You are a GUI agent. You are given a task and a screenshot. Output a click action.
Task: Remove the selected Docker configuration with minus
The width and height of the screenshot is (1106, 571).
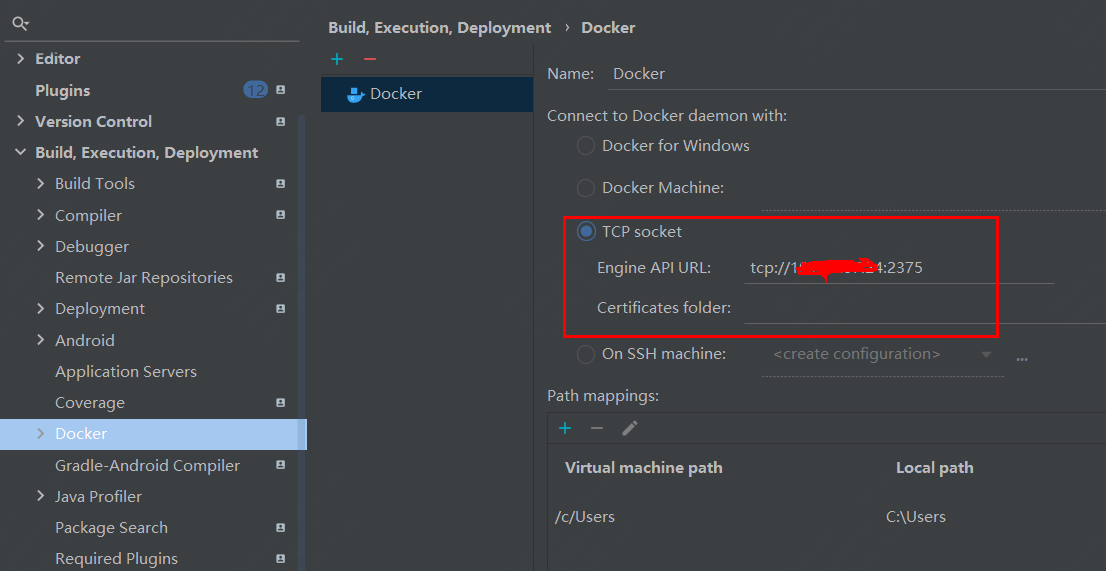click(x=370, y=59)
